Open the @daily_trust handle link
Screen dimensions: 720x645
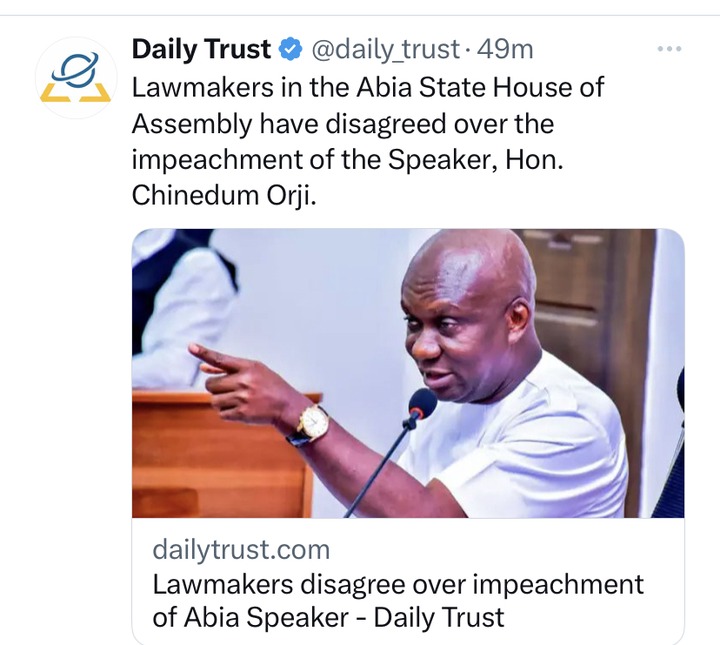coord(385,50)
